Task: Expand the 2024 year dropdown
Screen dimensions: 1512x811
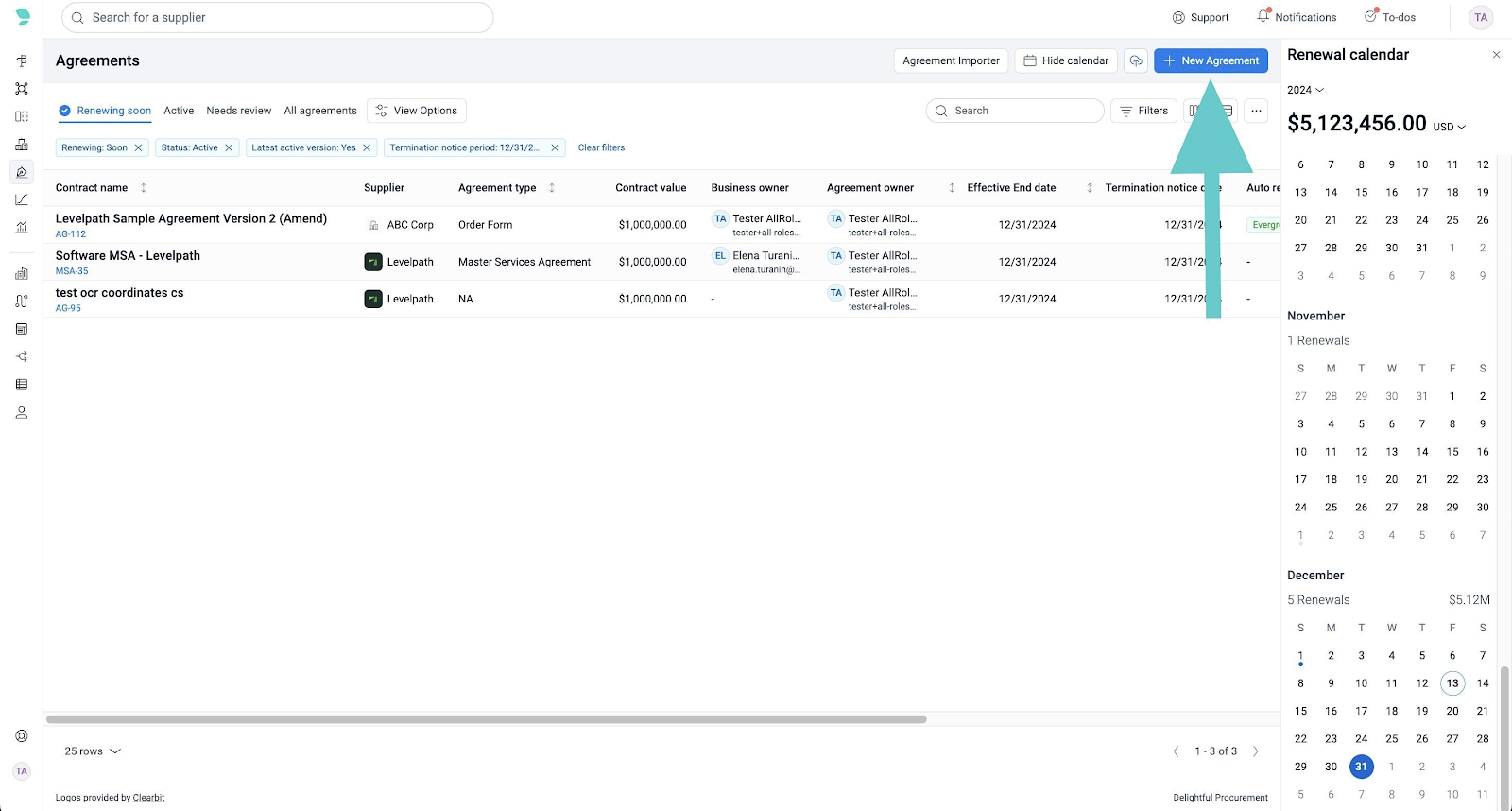Action: (x=1305, y=90)
